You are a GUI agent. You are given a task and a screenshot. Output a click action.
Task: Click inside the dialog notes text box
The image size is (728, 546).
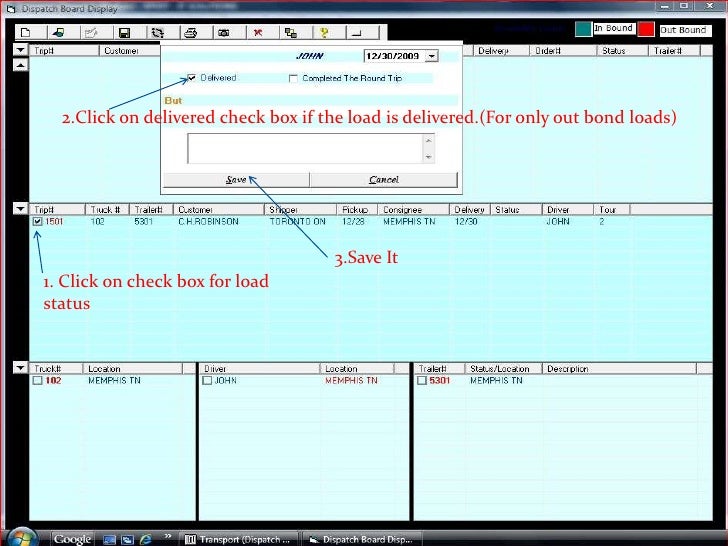pos(305,149)
